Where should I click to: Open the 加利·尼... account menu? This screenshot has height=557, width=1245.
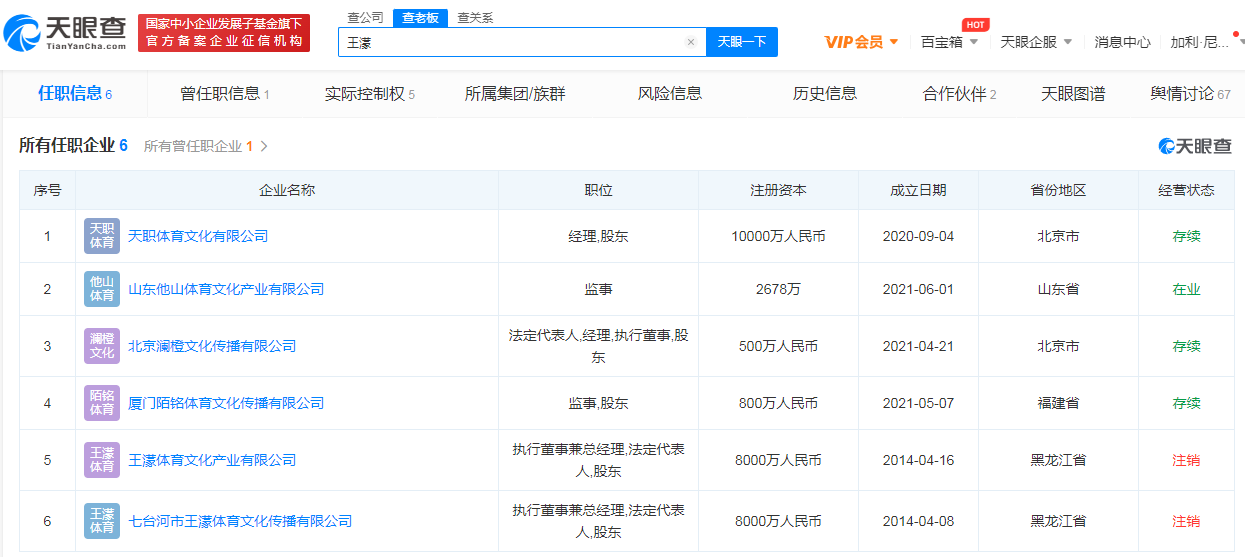coord(1206,42)
